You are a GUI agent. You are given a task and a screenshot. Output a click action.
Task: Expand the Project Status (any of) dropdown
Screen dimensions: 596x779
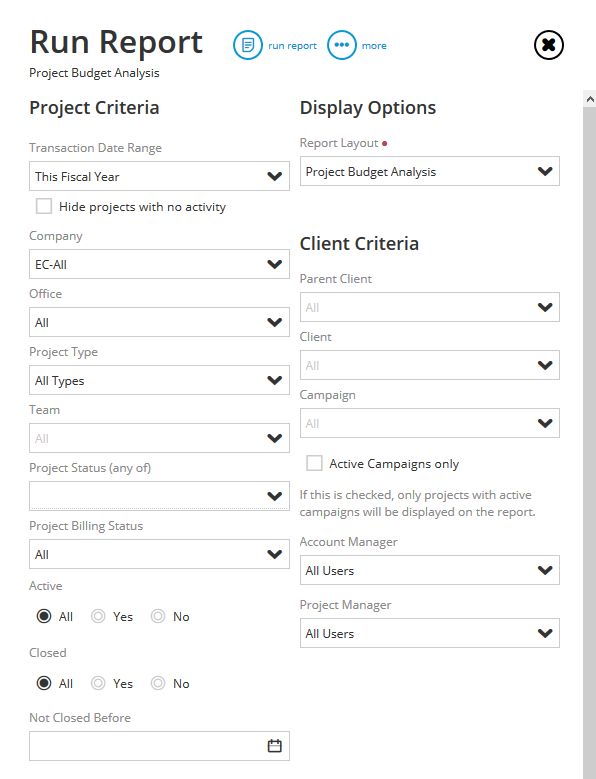tap(159, 496)
